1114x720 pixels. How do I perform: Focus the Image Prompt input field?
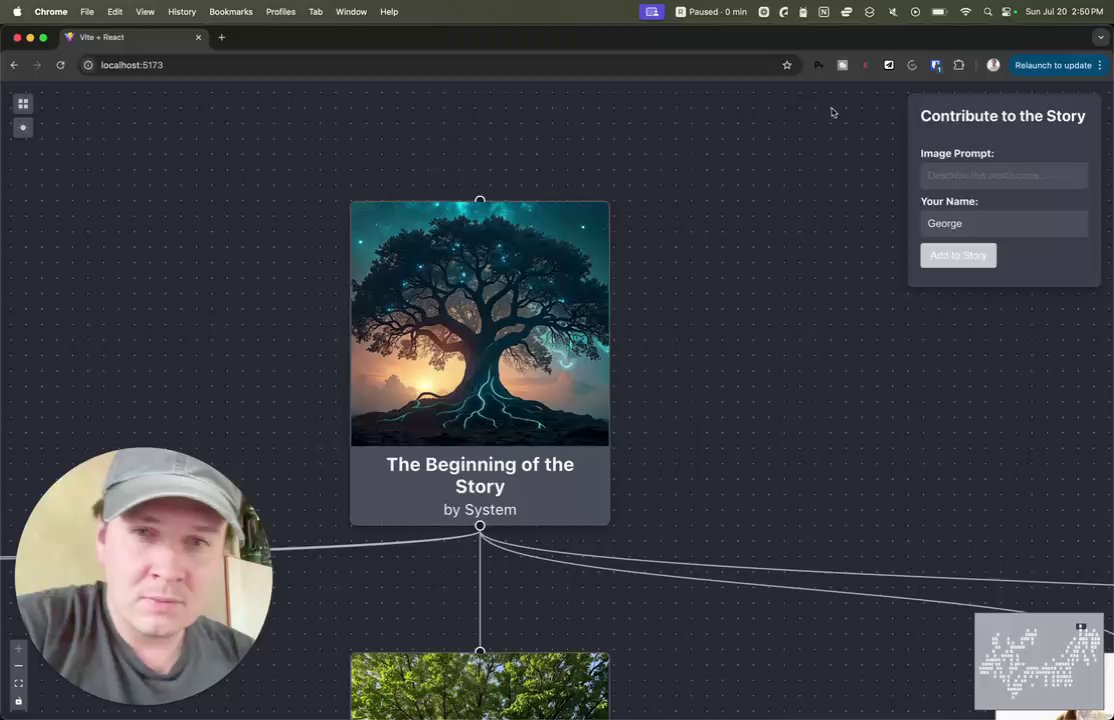click(1003, 176)
